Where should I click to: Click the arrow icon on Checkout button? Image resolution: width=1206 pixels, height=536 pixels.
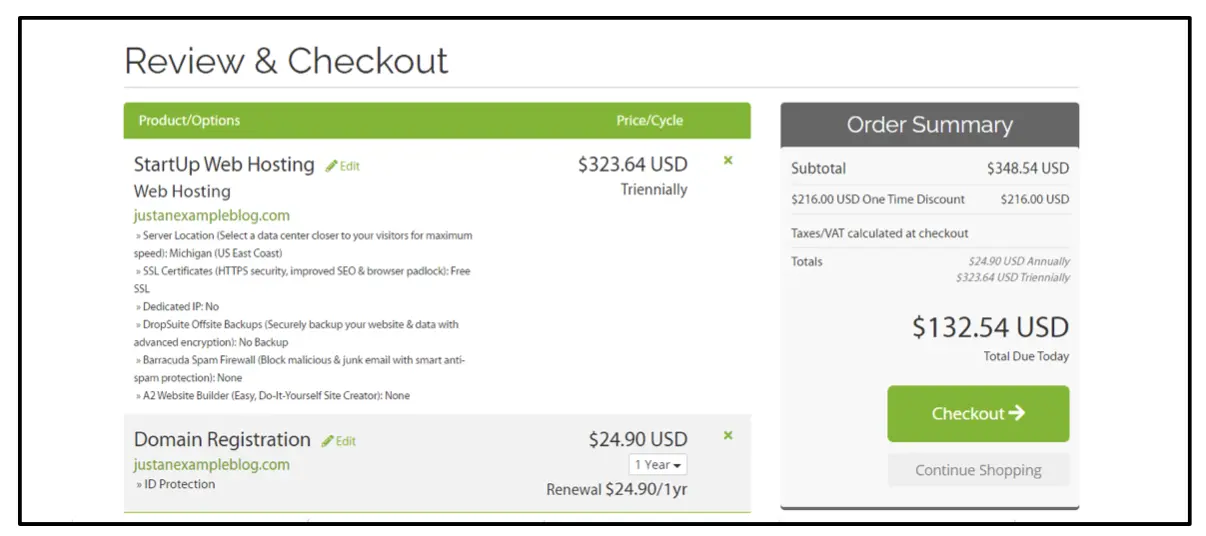coord(1017,413)
